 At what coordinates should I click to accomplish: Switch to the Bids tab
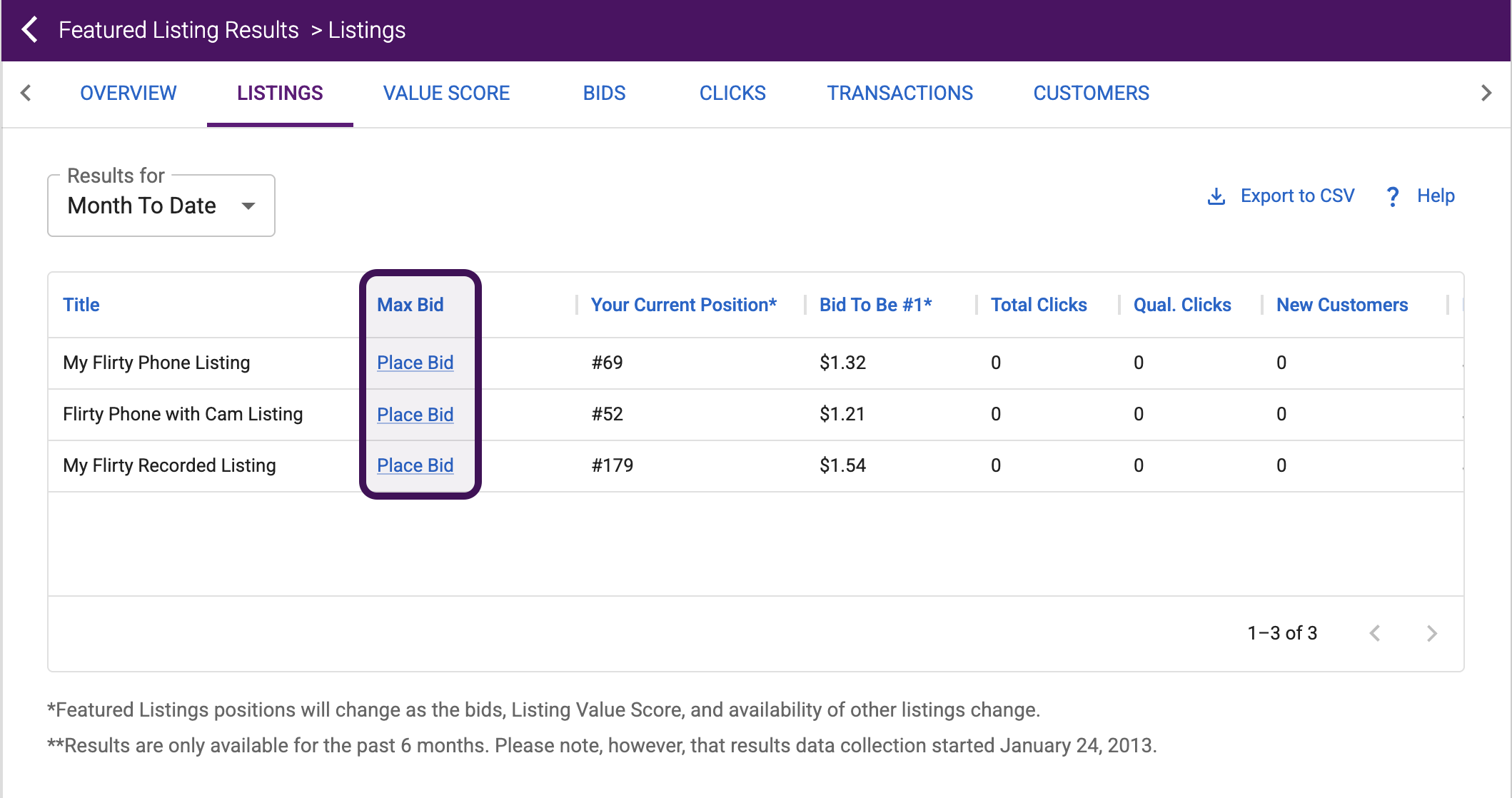604,93
